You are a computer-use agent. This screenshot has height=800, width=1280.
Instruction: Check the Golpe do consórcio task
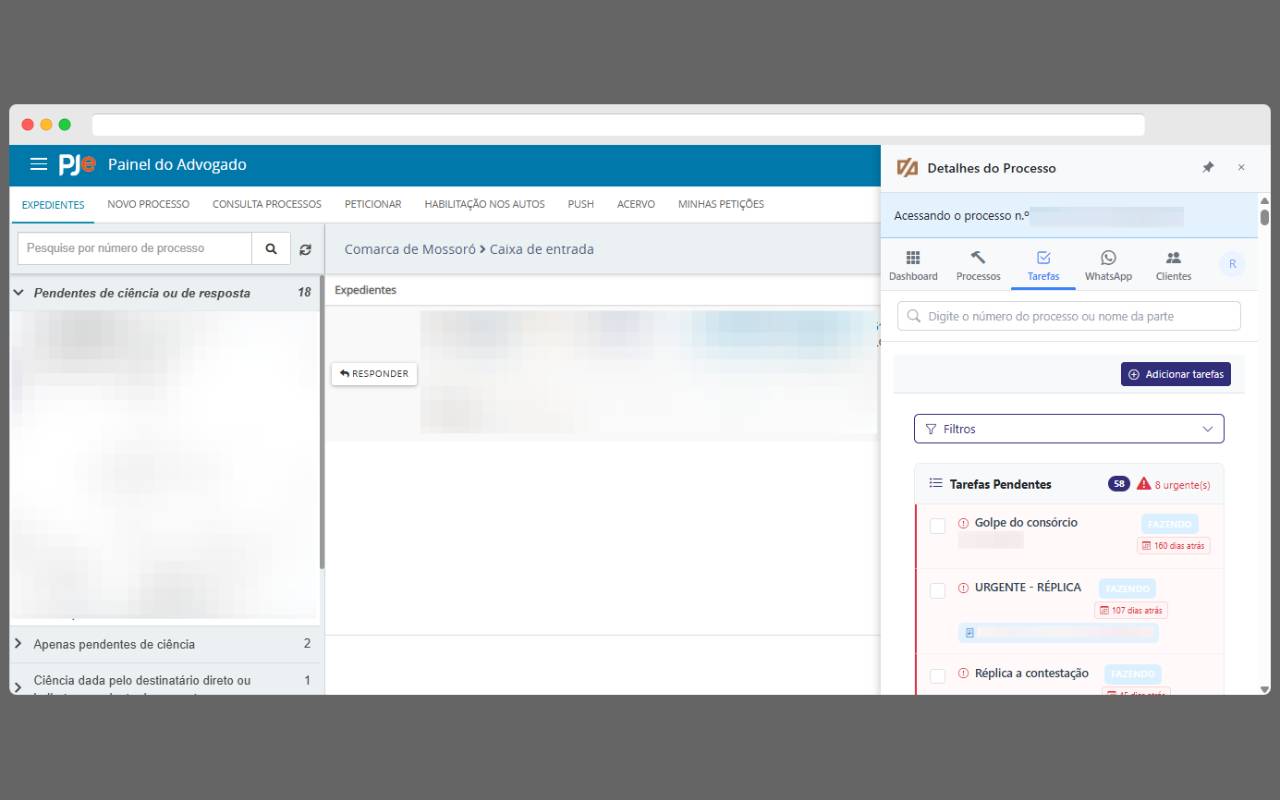[x=937, y=526]
